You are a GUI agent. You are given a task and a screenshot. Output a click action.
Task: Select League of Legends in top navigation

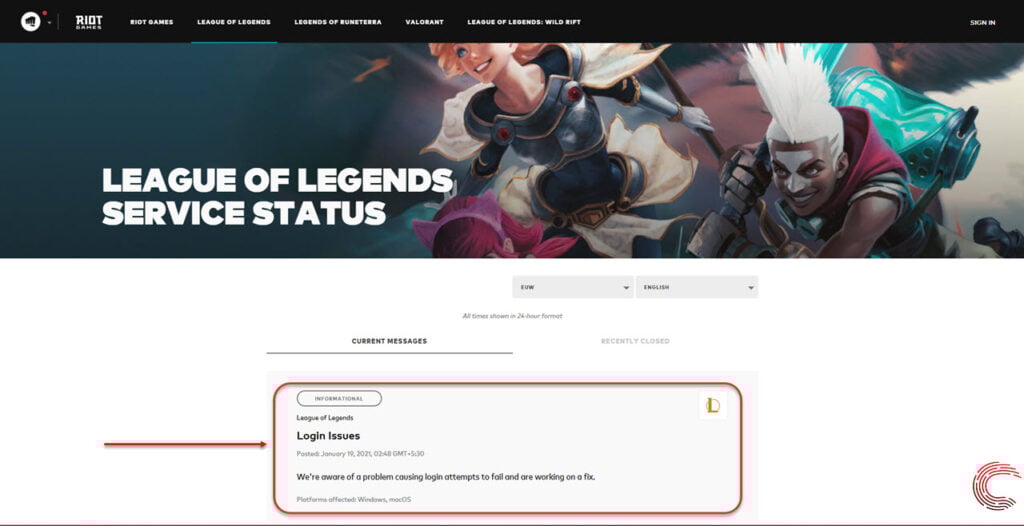click(x=234, y=22)
